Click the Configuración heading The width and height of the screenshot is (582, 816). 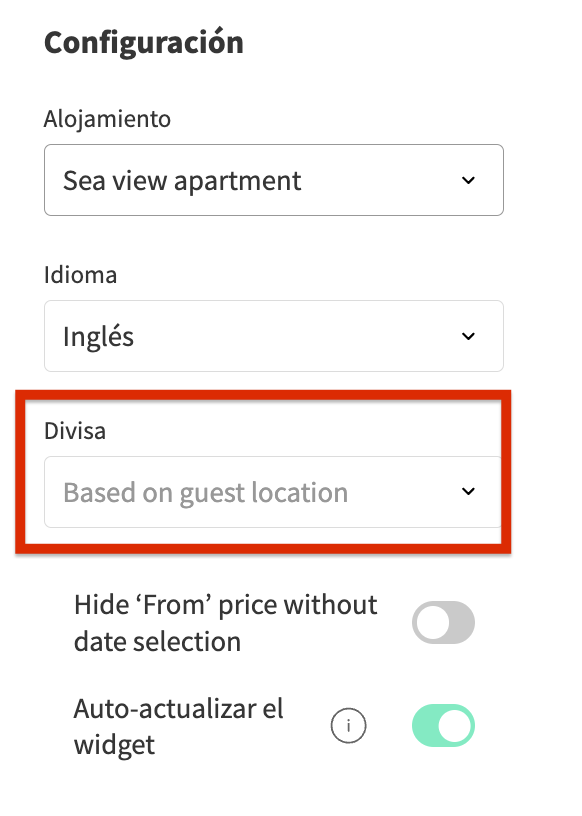144,42
